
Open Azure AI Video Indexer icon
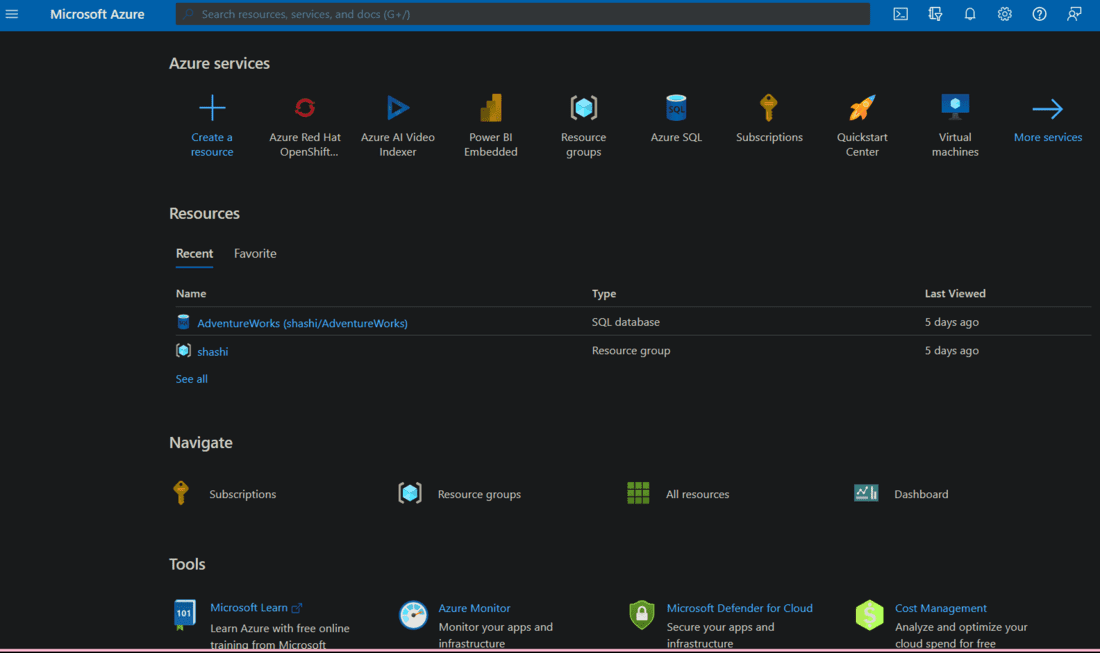[x=398, y=108]
